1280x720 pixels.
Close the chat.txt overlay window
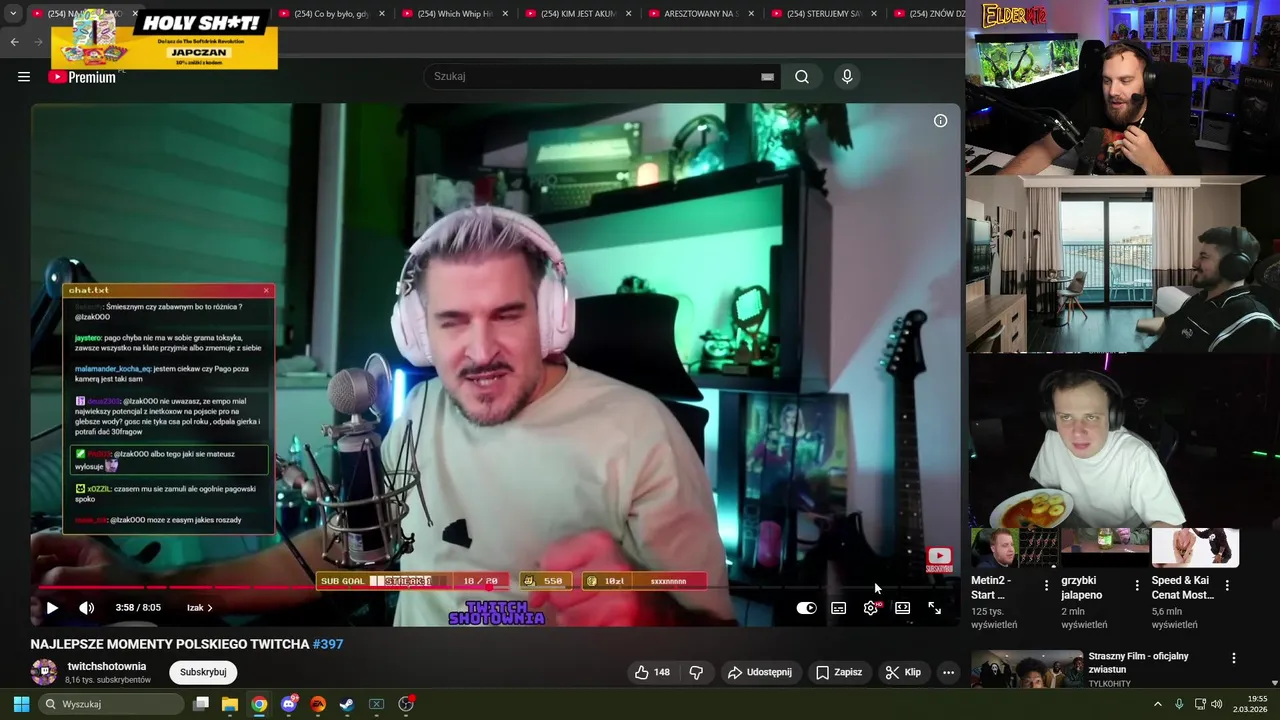[x=266, y=290]
